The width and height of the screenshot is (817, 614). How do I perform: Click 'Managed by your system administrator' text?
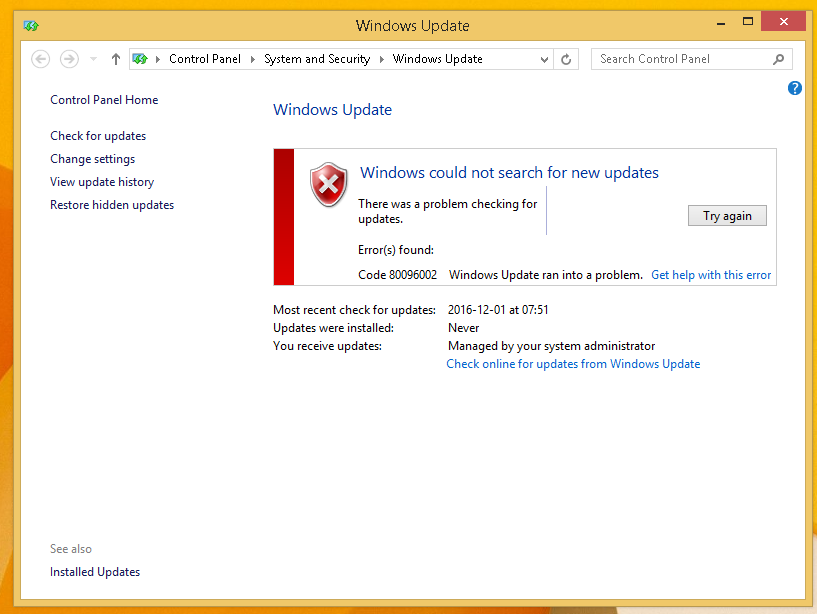pyautogui.click(x=551, y=346)
